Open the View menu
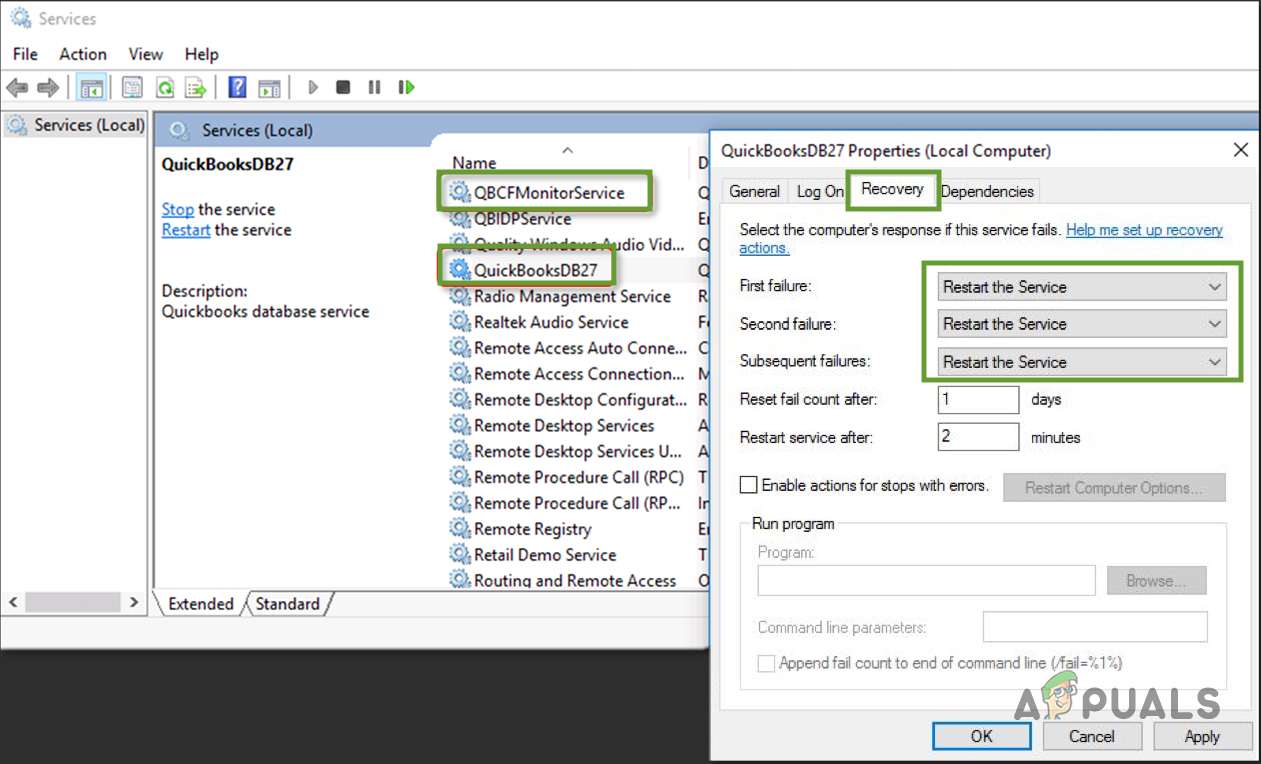Image resolution: width=1261 pixels, height=764 pixels. pyautogui.click(x=146, y=54)
